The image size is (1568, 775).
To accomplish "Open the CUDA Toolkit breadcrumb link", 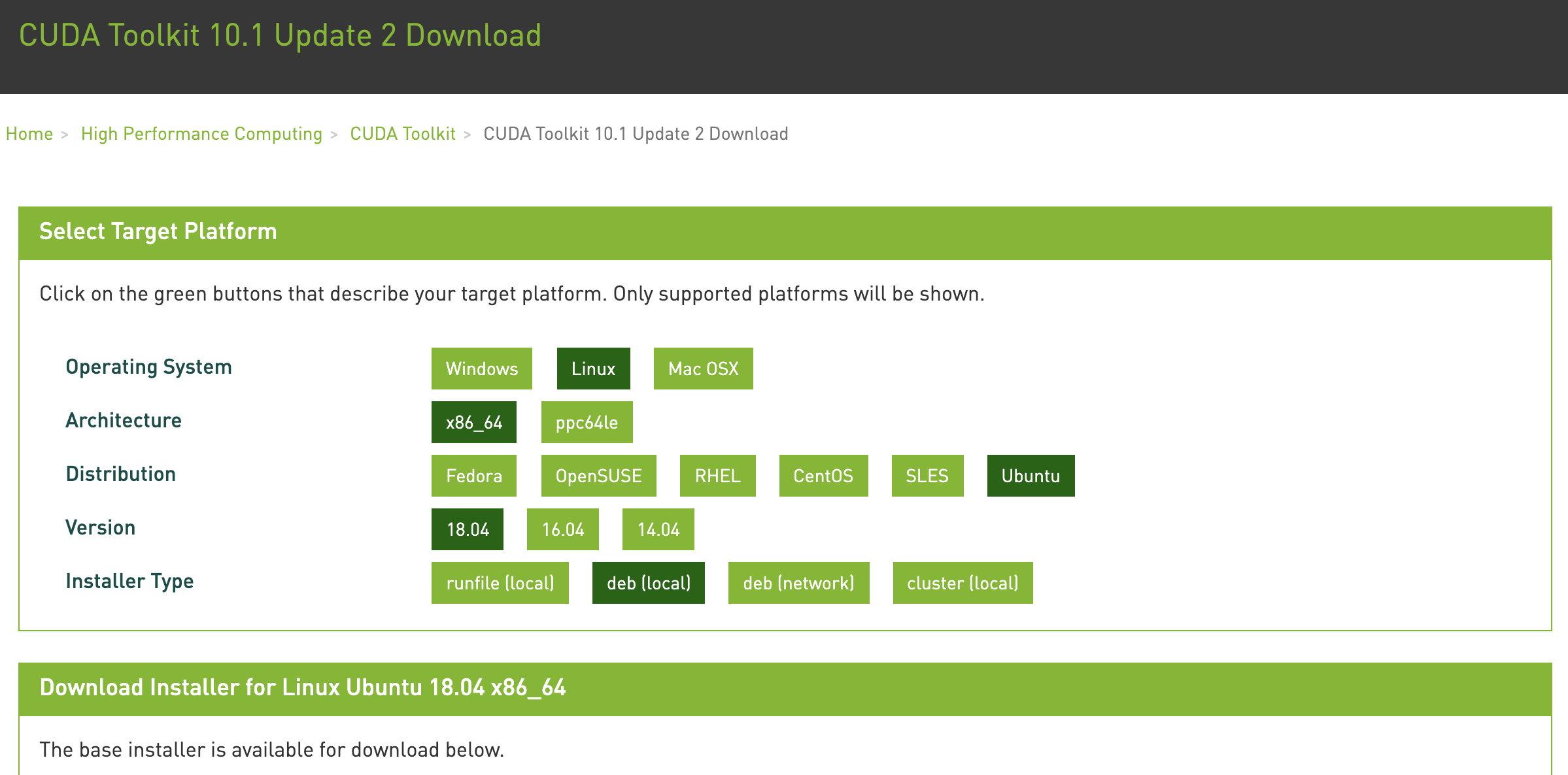I will tap(403, 134).
